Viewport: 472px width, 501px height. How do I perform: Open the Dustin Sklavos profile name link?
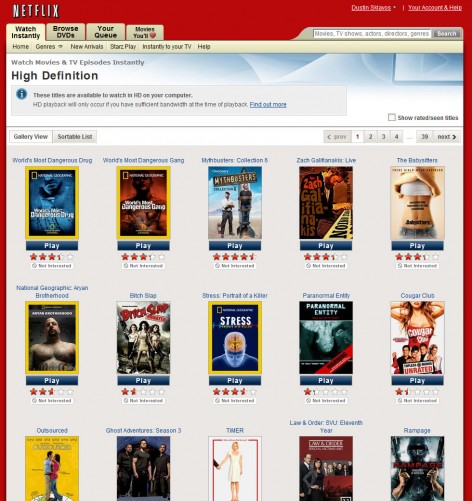(x=371, y=7)
